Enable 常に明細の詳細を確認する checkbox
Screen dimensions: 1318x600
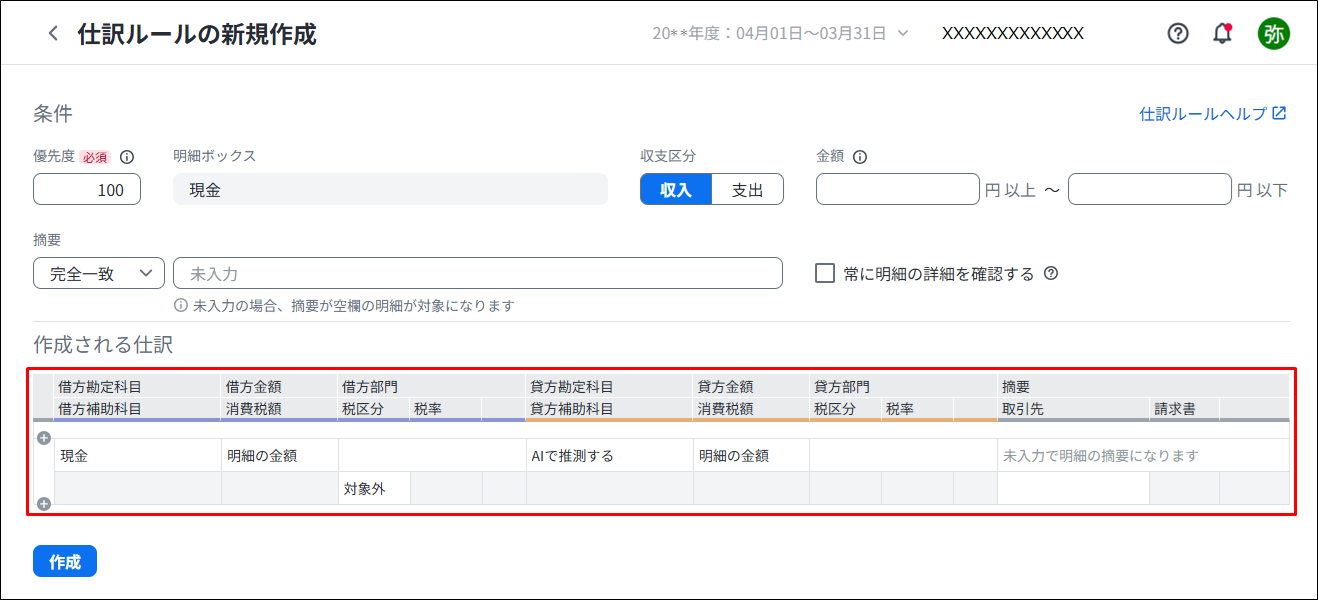[x=825, y=273]
